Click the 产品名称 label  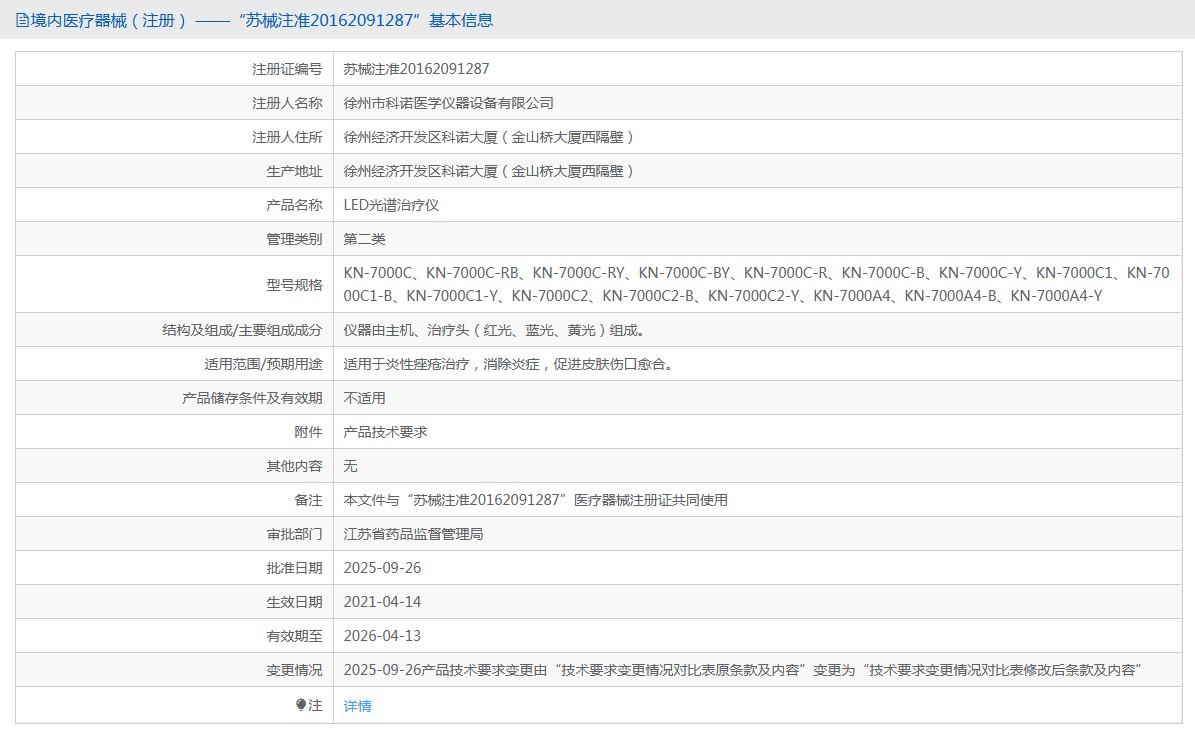coord(294,205)
